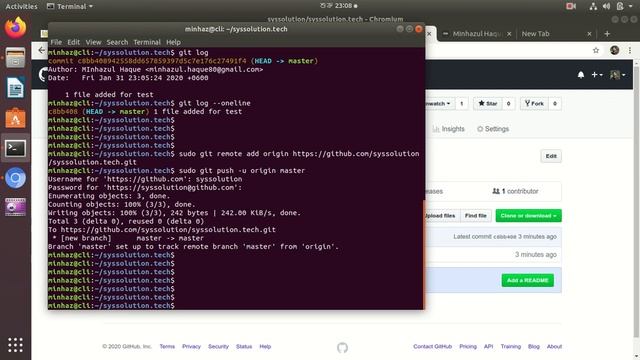Open Ubuntu Software from the dock
Screen dimensions: 640x360
click(x=15, y=118)
